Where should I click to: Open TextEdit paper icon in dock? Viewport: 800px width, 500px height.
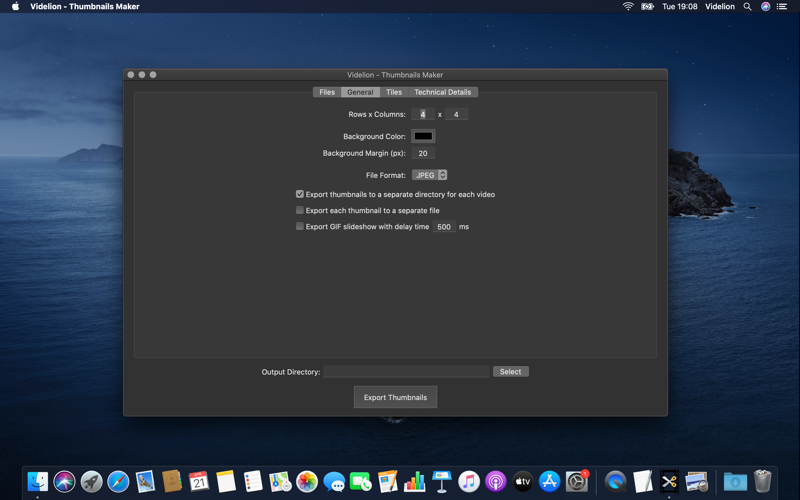pyautogui.click(x=642, y=481)
